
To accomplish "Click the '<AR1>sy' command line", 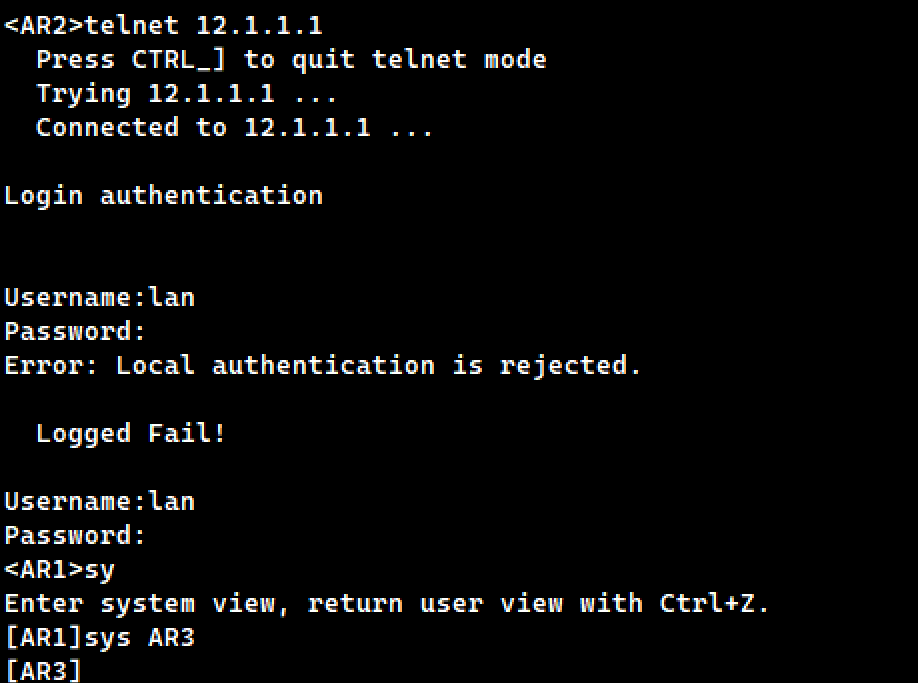I will tap(60, 570).
